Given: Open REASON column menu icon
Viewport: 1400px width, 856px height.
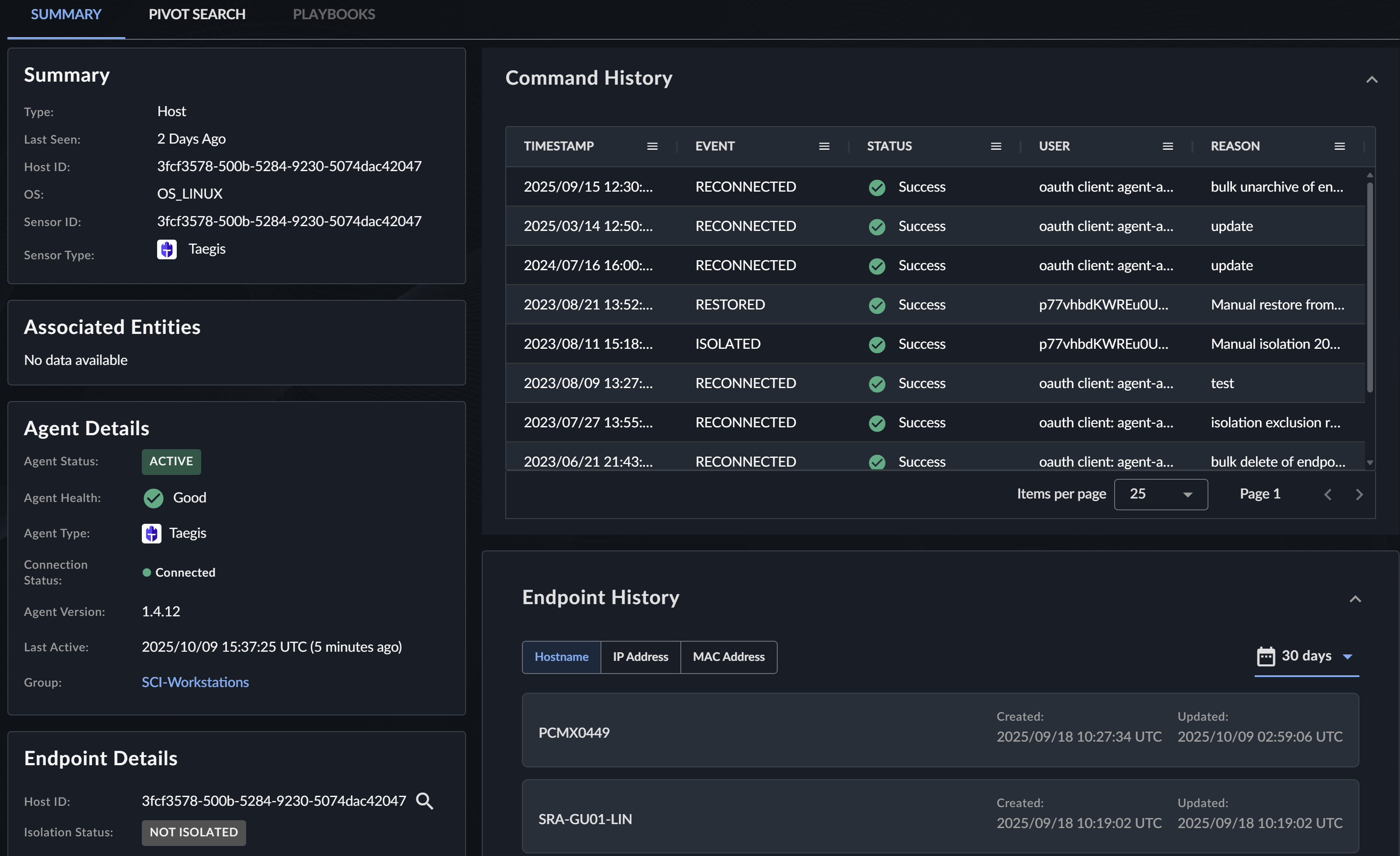Looking at the screenshot, I should 1339,147.
